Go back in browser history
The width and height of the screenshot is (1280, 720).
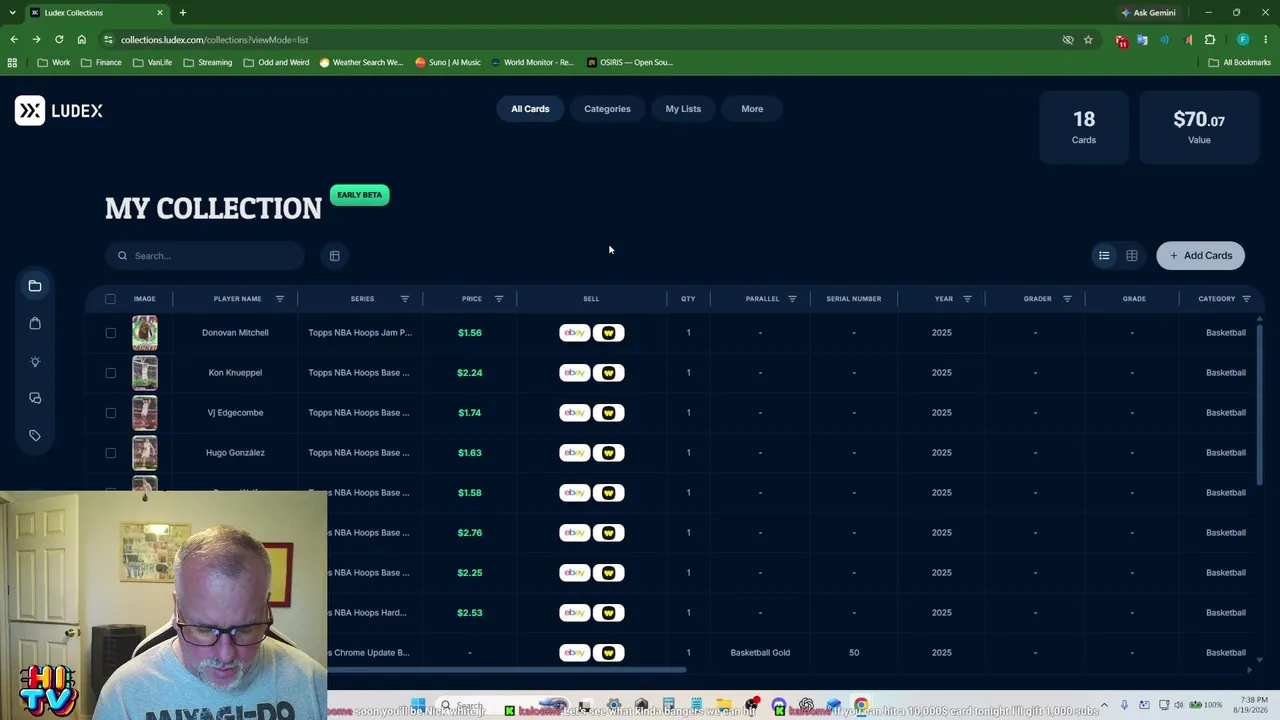click(14, 40)
